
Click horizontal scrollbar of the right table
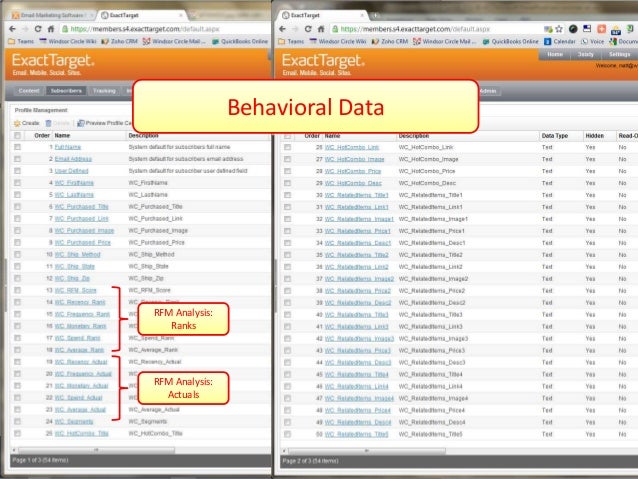coord(367,451)
